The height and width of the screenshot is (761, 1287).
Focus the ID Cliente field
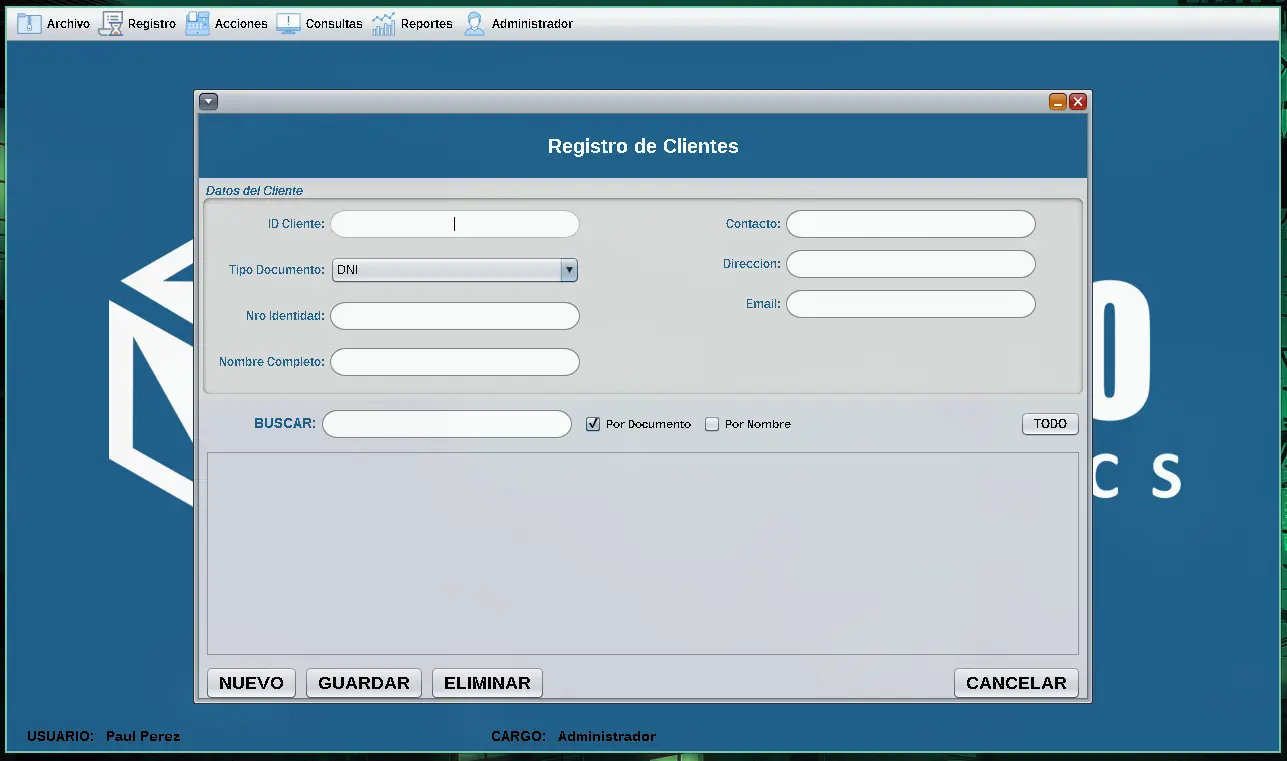(x=455, y=224)
